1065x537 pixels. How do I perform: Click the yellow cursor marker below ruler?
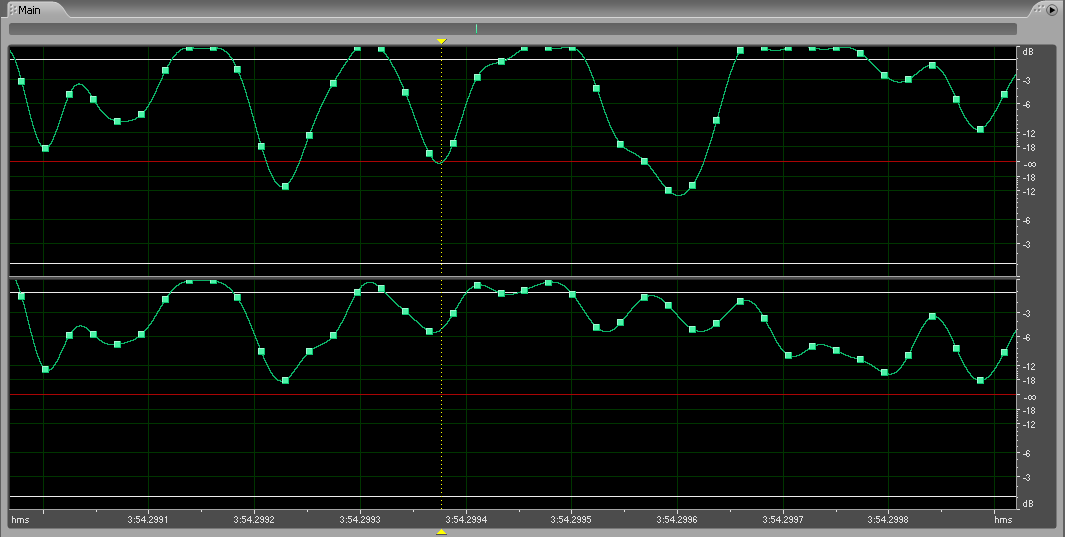(x=441, y=531)
